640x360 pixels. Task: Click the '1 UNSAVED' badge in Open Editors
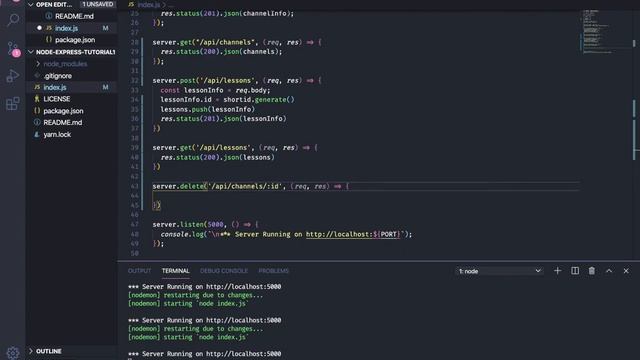pyautogui.click(x=98, y=4)
